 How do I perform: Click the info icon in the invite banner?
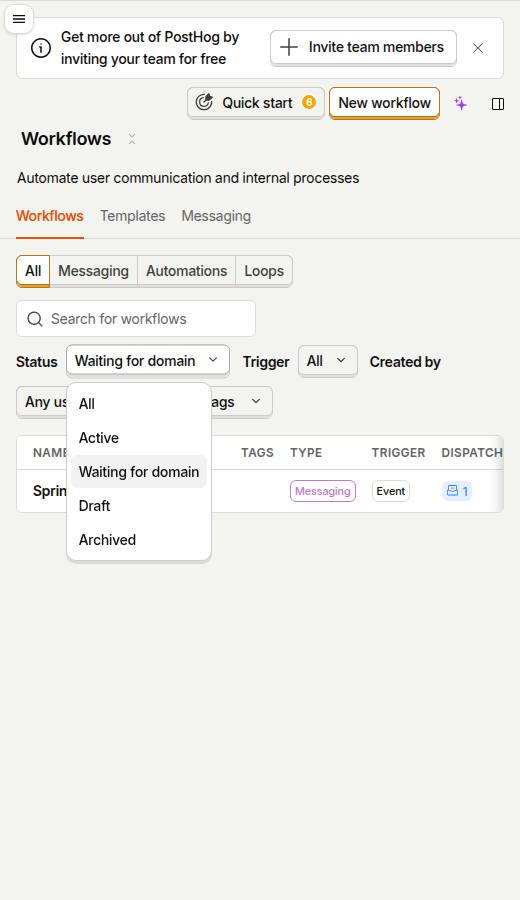(41, 48)
